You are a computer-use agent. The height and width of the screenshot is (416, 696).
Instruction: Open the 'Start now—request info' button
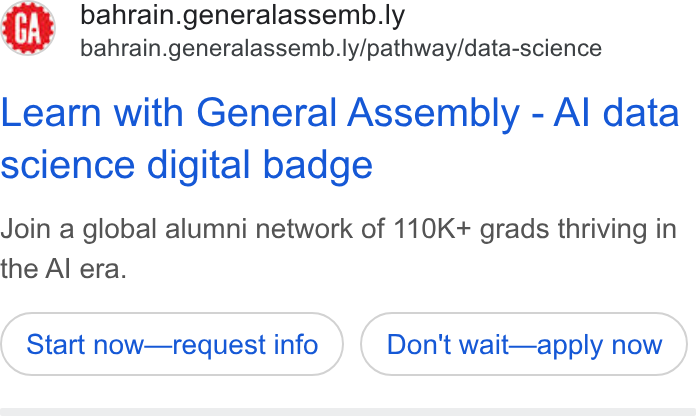point(172,344)
